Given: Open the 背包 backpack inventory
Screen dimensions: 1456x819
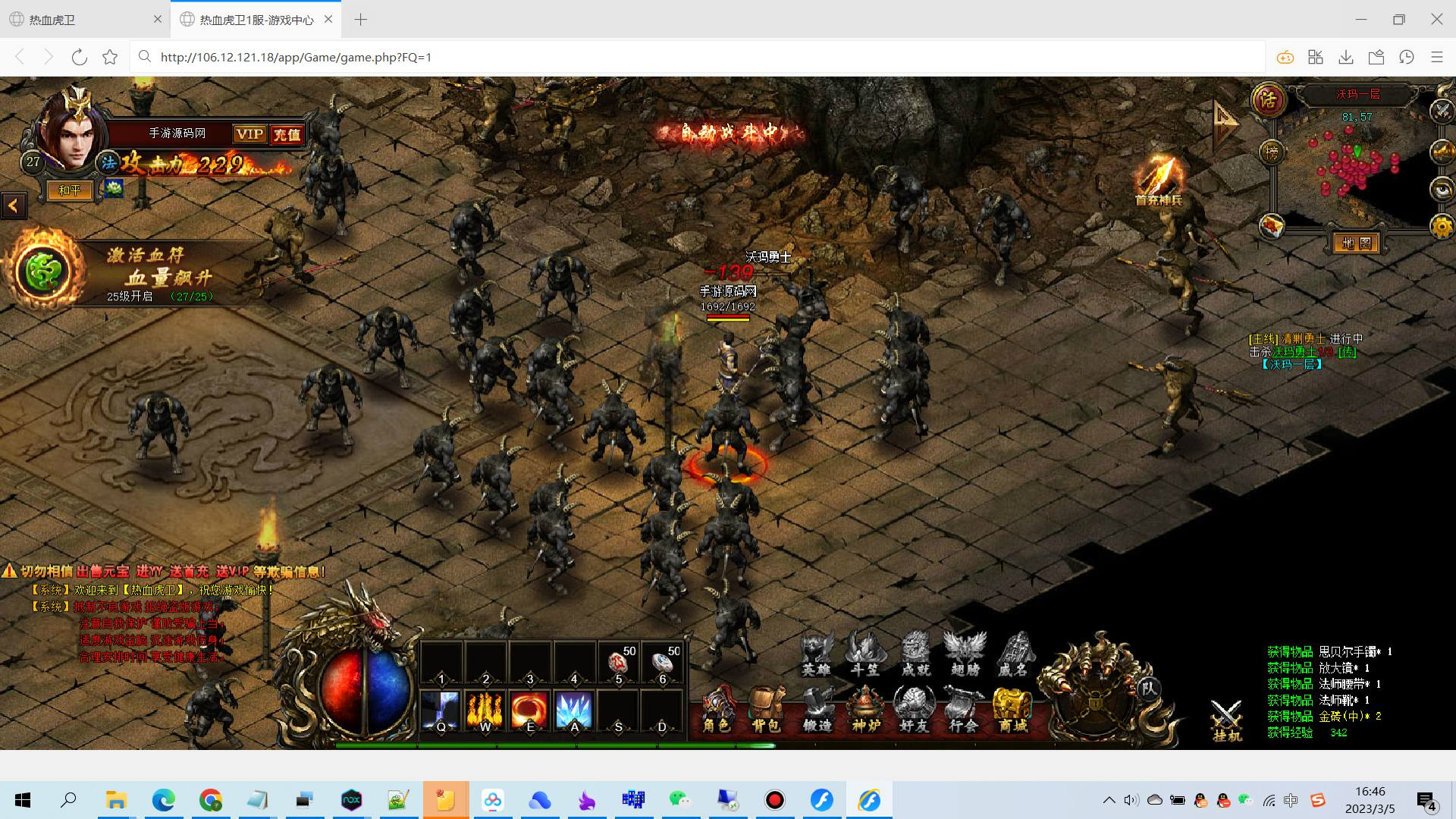Looking at the screenshot, I should pyautogui.click(x=765, y=709).
